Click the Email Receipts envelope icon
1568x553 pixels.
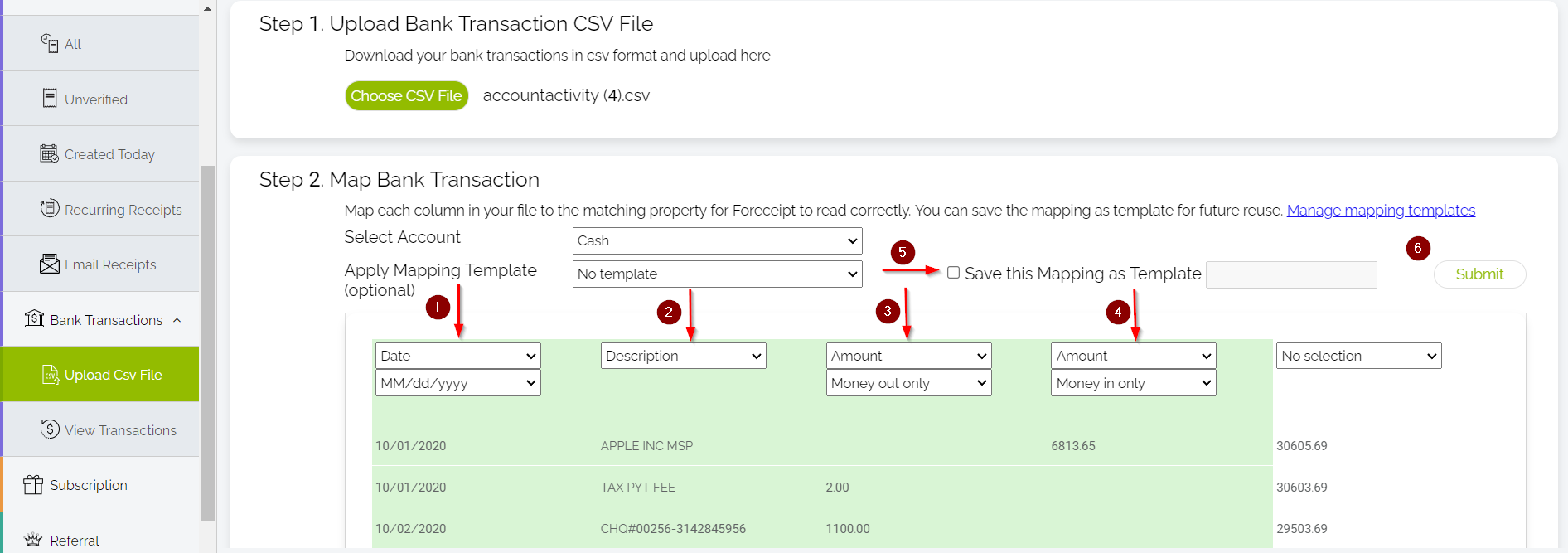pyautogui.click(x=50, y=264)
